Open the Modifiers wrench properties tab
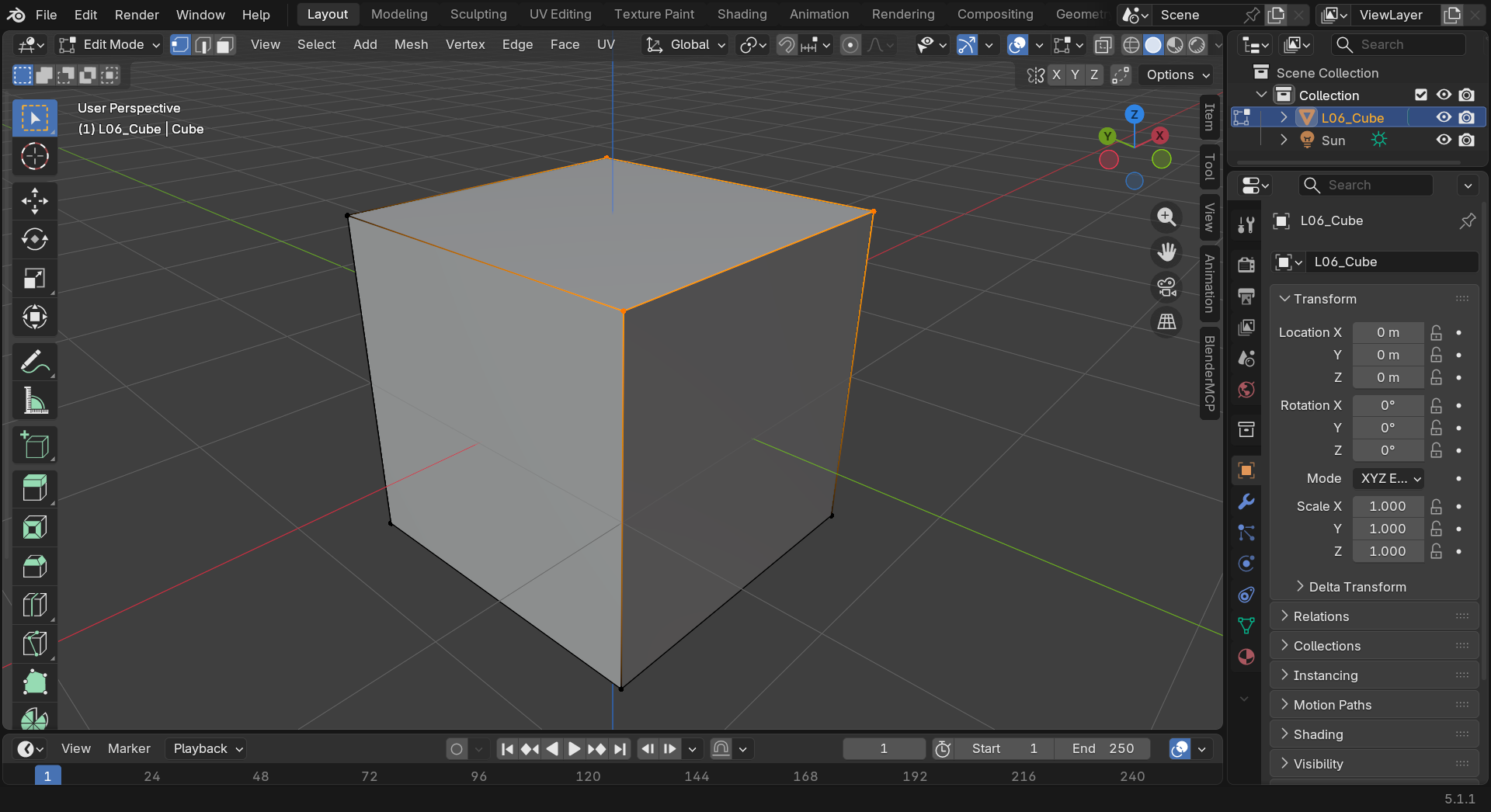 [1246, 501]
